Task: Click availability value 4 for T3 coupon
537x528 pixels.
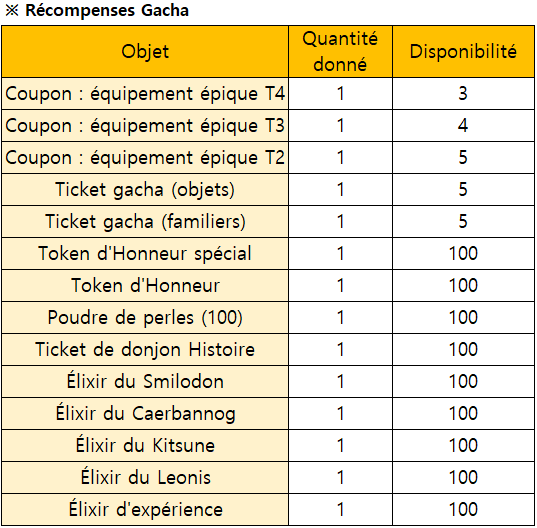Action: pyautogui.click(x=463, y=125)
